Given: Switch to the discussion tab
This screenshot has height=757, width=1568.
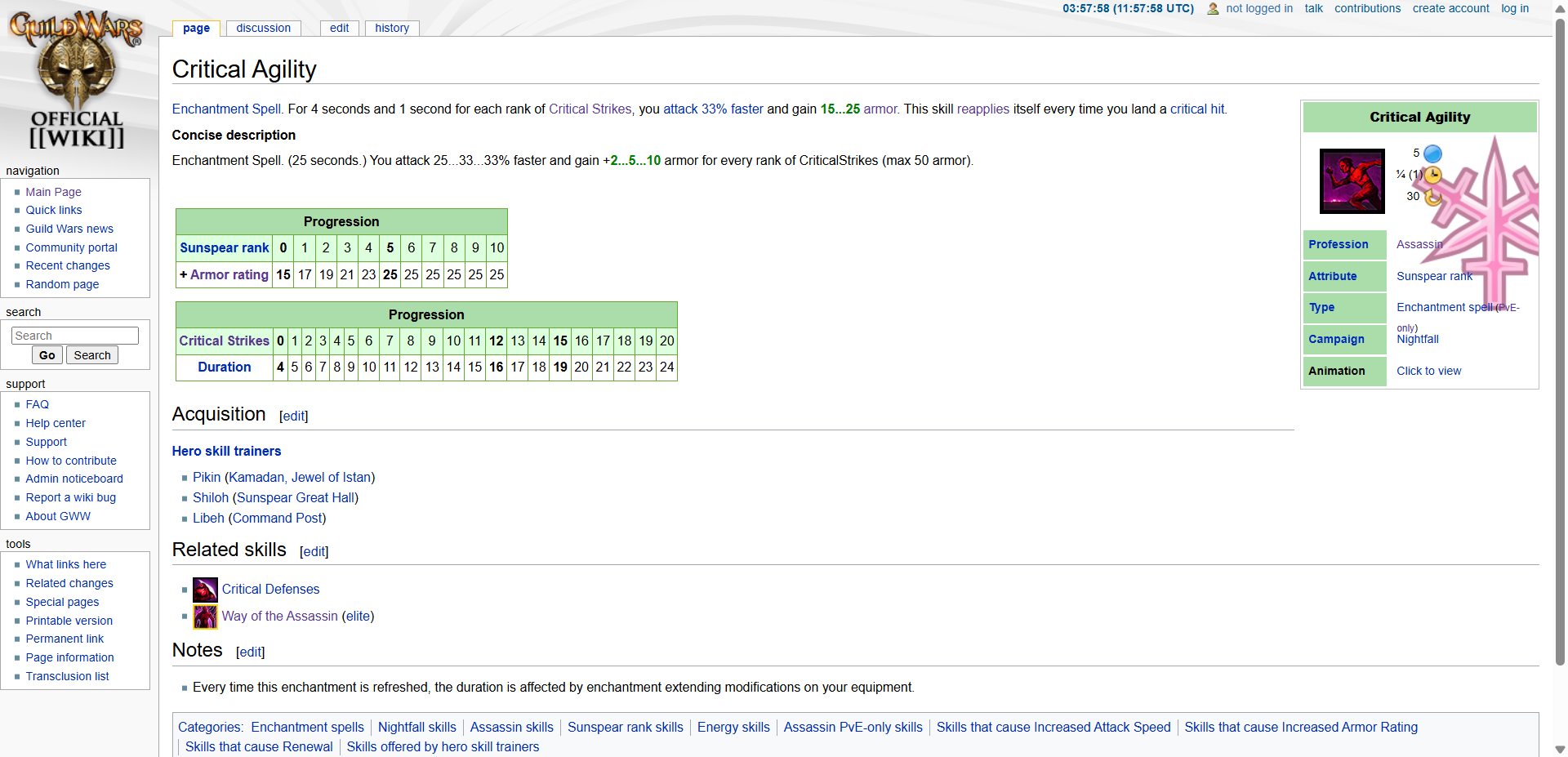Looking at the screenshot, I should [263, 28].
